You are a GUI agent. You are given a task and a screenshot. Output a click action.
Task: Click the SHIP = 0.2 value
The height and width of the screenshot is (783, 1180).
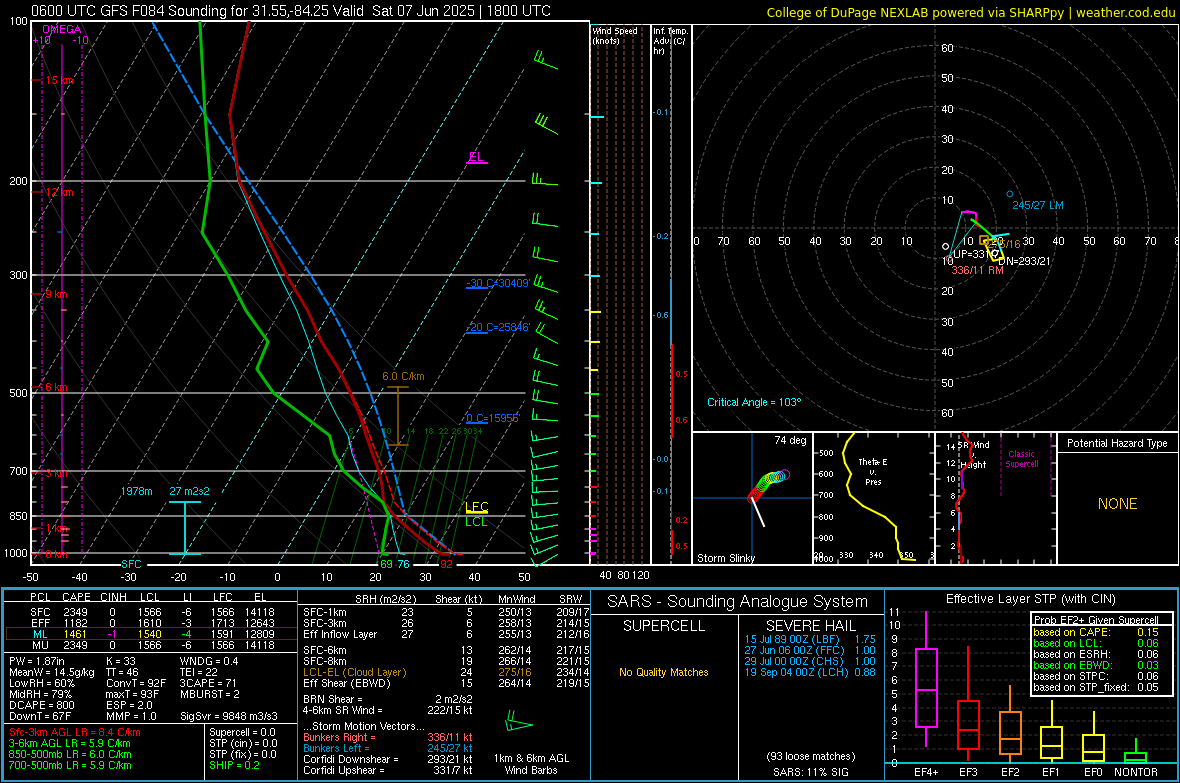[234, 765]
